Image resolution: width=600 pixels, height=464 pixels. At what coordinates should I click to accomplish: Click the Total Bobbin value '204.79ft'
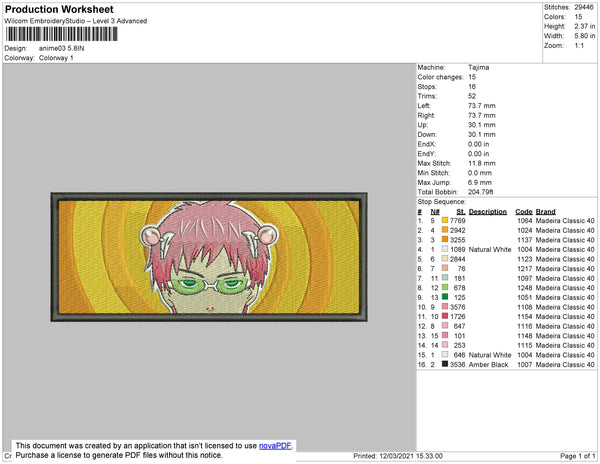pos(480,192)
